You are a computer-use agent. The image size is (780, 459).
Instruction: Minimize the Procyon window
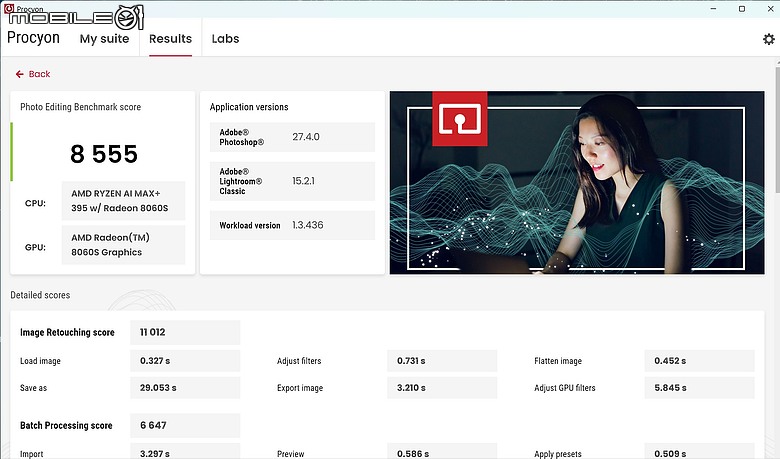[x=713, y=8]
